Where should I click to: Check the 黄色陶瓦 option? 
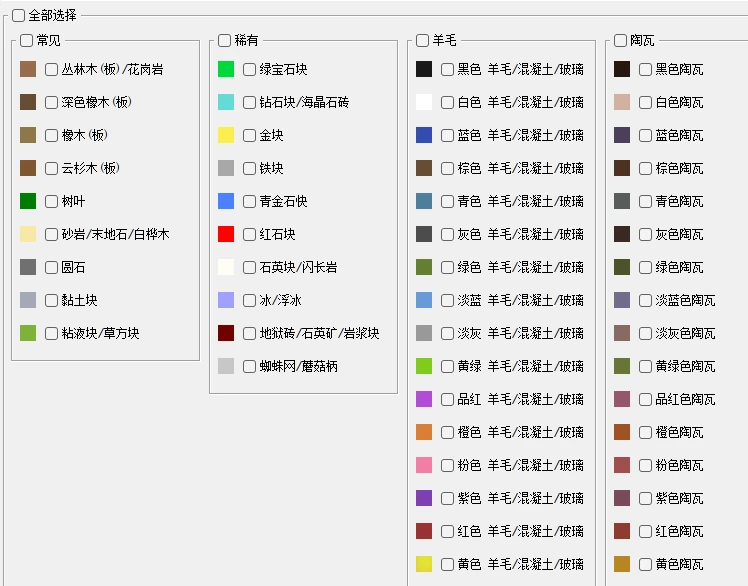(645, 564)
